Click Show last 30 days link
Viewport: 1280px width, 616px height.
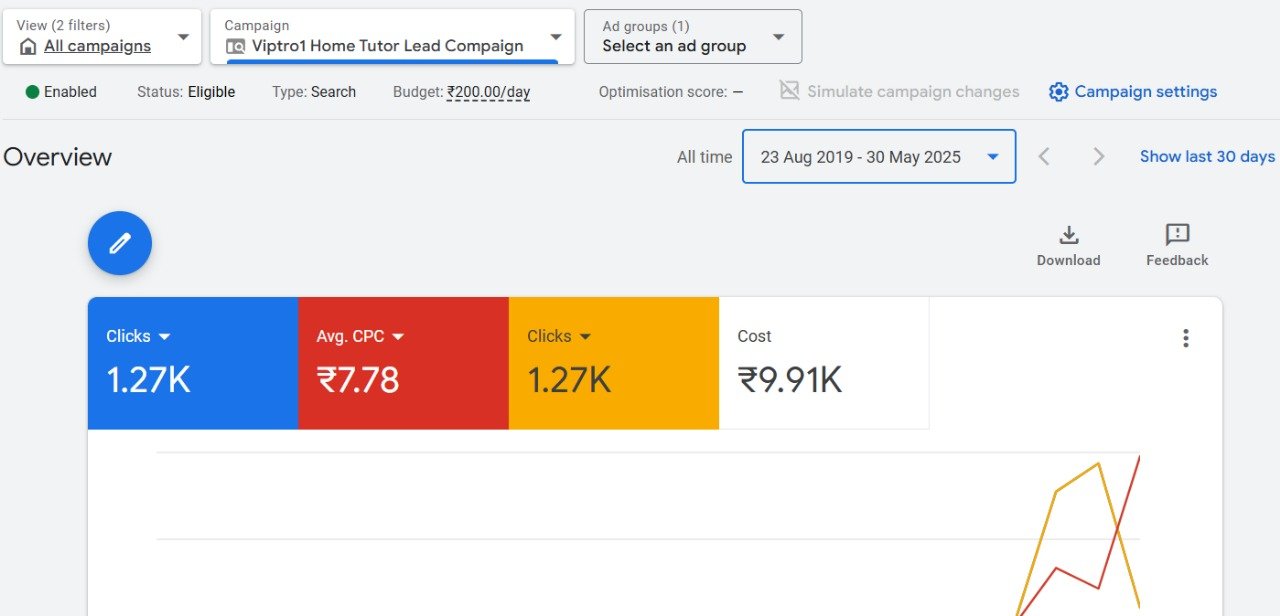click(1207, 157)
